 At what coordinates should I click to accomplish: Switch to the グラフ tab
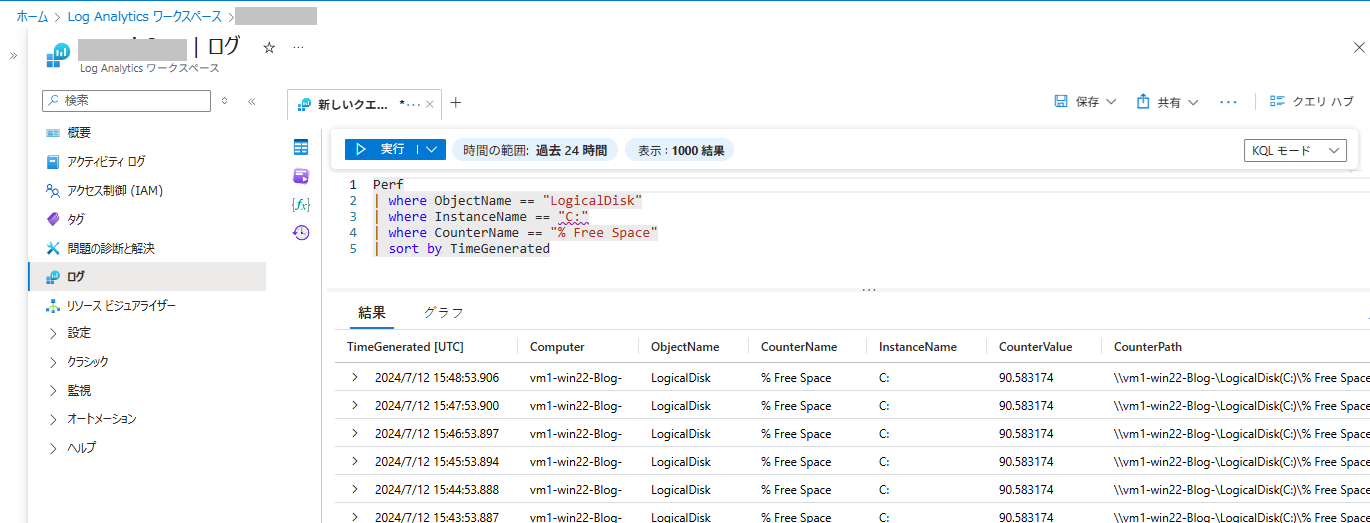coord(443,312)
